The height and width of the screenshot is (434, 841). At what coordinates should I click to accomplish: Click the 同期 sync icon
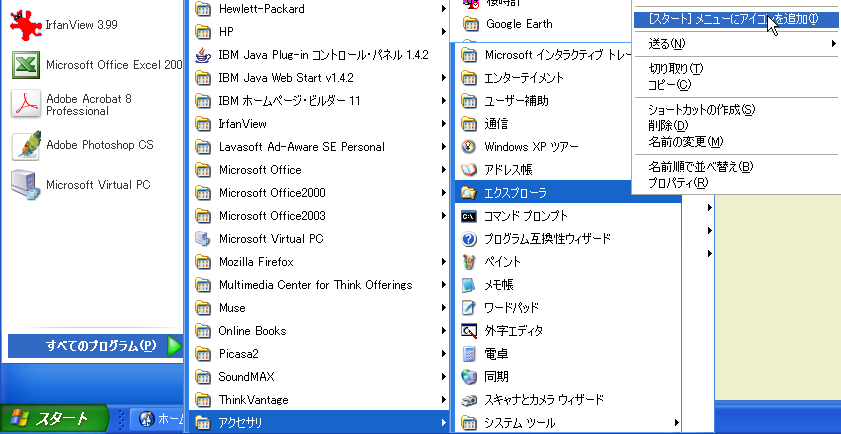[469, 377]
